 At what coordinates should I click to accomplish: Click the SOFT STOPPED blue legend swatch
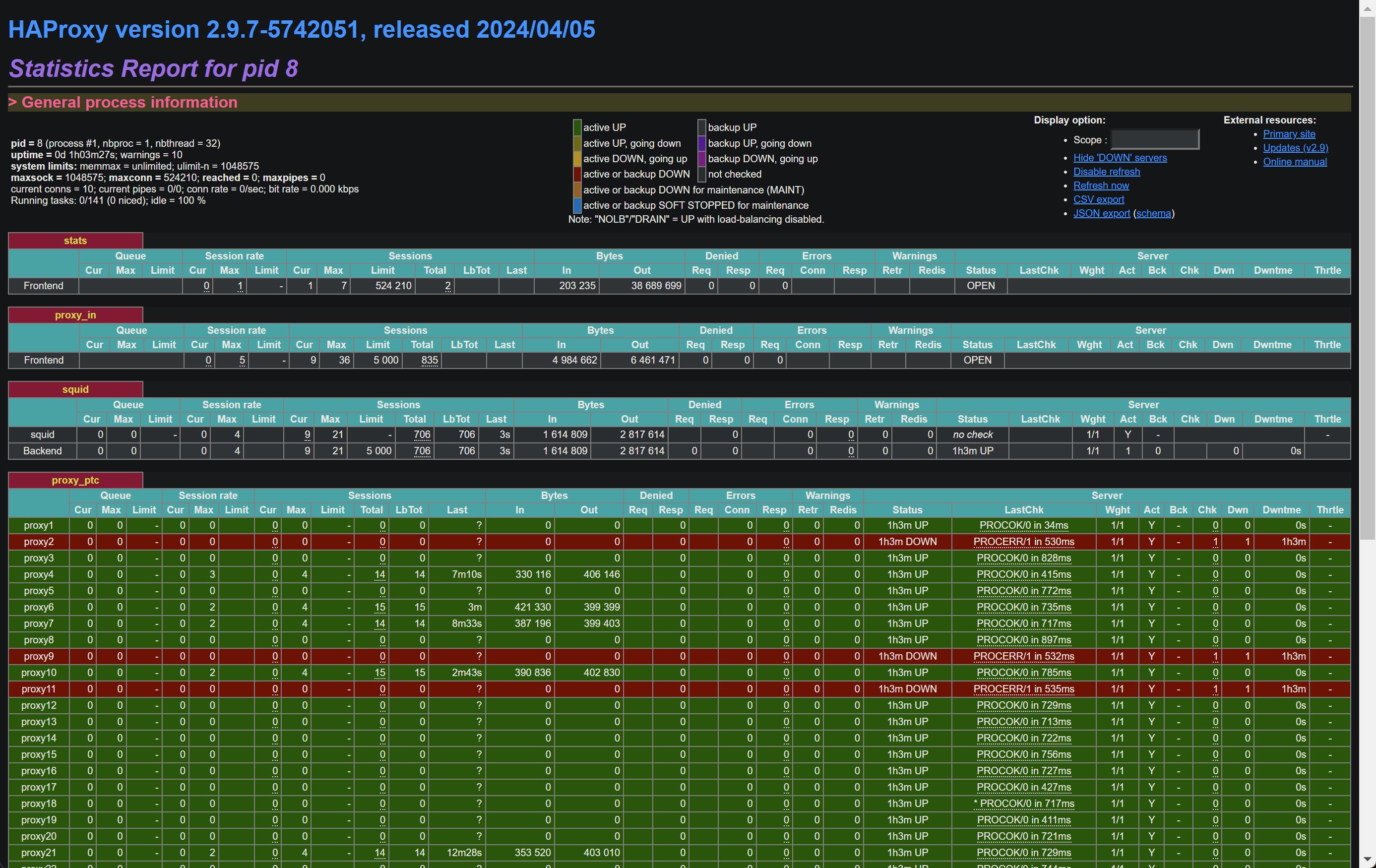(576, 205)
